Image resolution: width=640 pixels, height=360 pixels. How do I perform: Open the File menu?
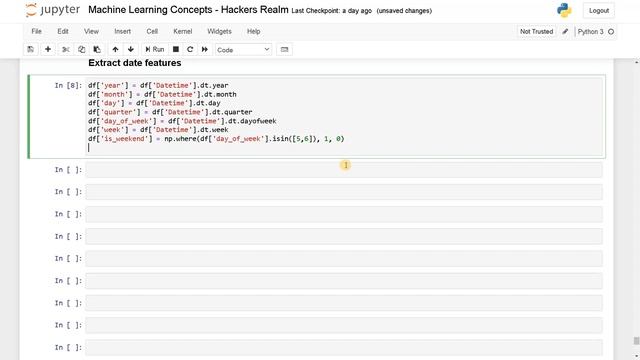click(x=36, y=31)
